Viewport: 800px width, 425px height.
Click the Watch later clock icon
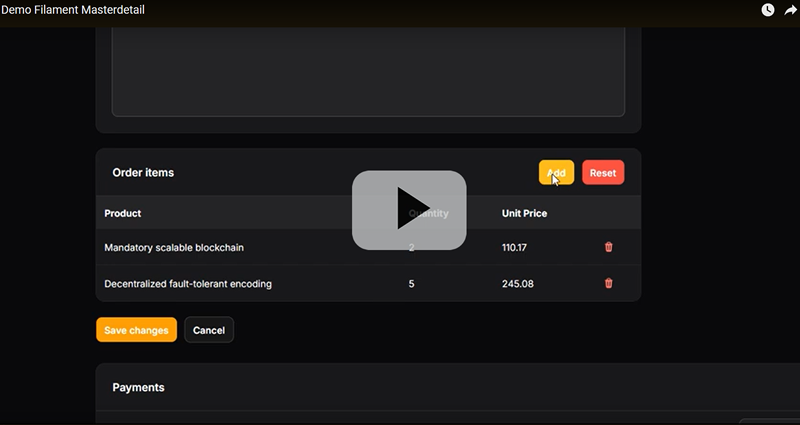tap(767, 10)
